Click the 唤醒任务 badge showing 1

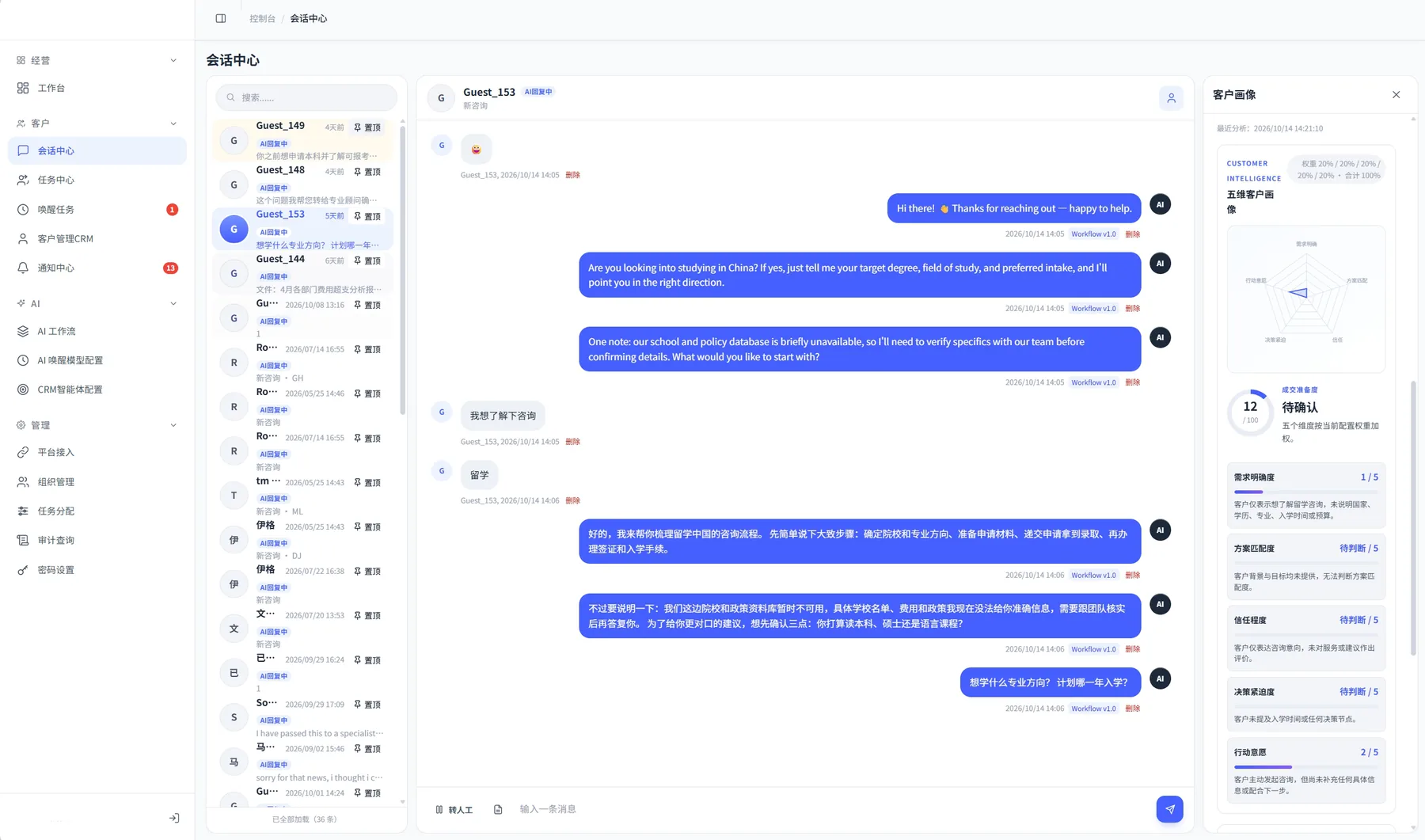pos(172,210)
